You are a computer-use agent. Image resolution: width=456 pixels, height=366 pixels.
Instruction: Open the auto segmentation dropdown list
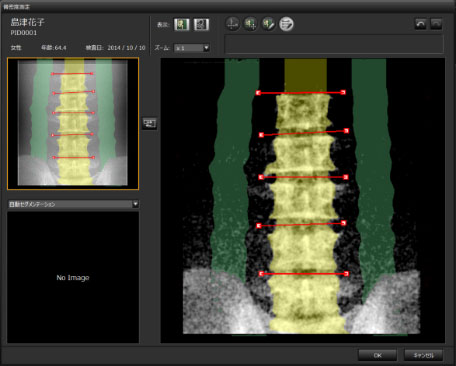(73, 204)
